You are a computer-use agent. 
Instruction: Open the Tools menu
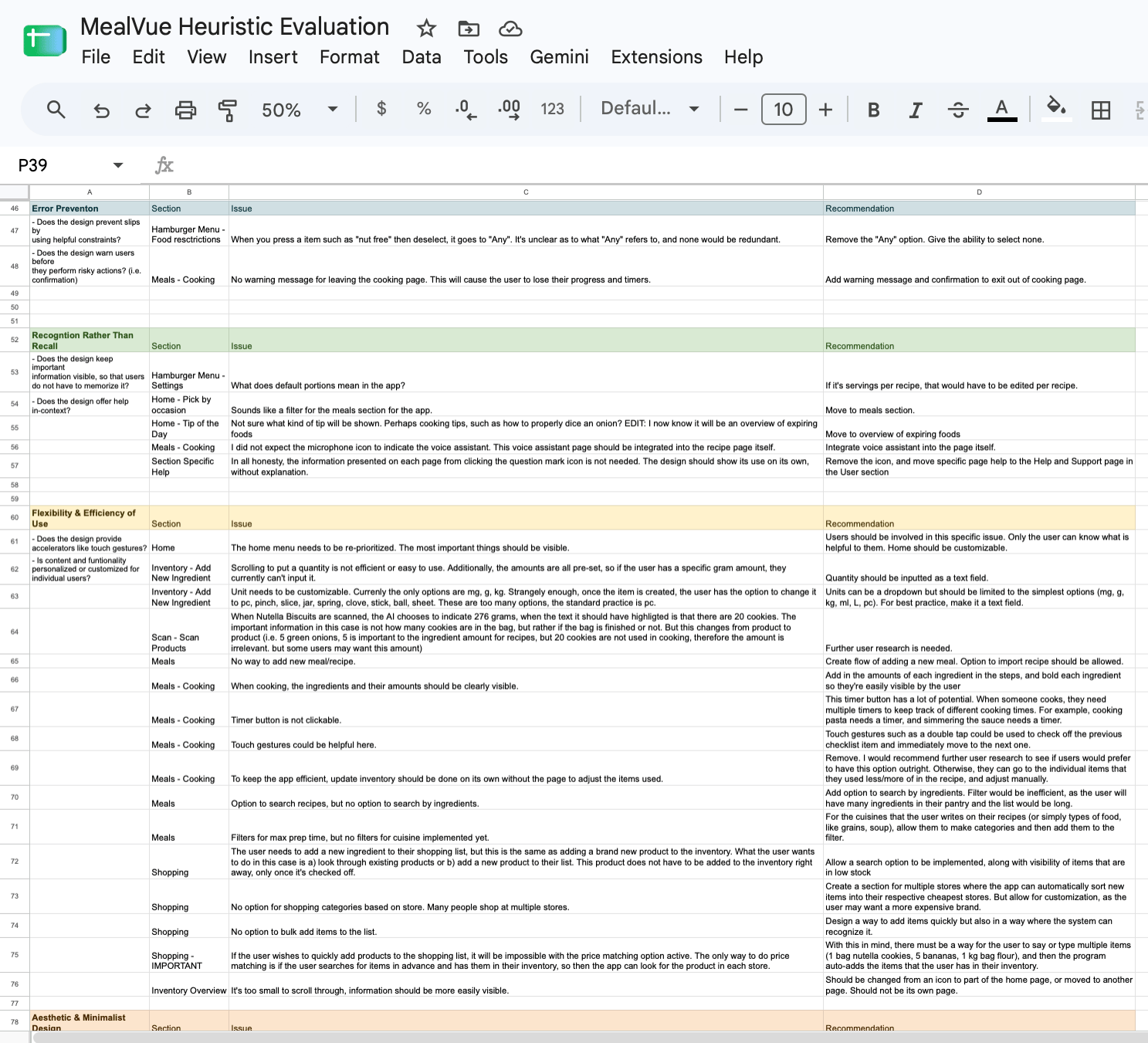pos(486,57)
